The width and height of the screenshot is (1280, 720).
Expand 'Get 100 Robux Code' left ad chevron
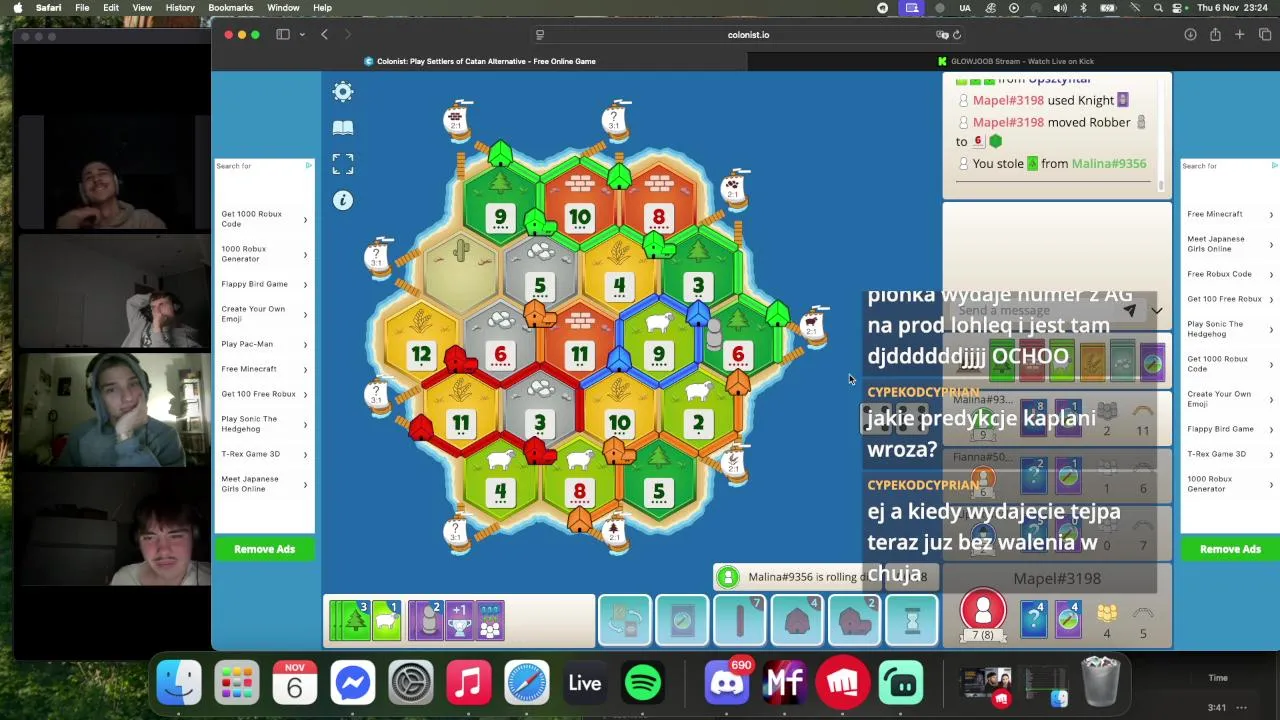305,219
